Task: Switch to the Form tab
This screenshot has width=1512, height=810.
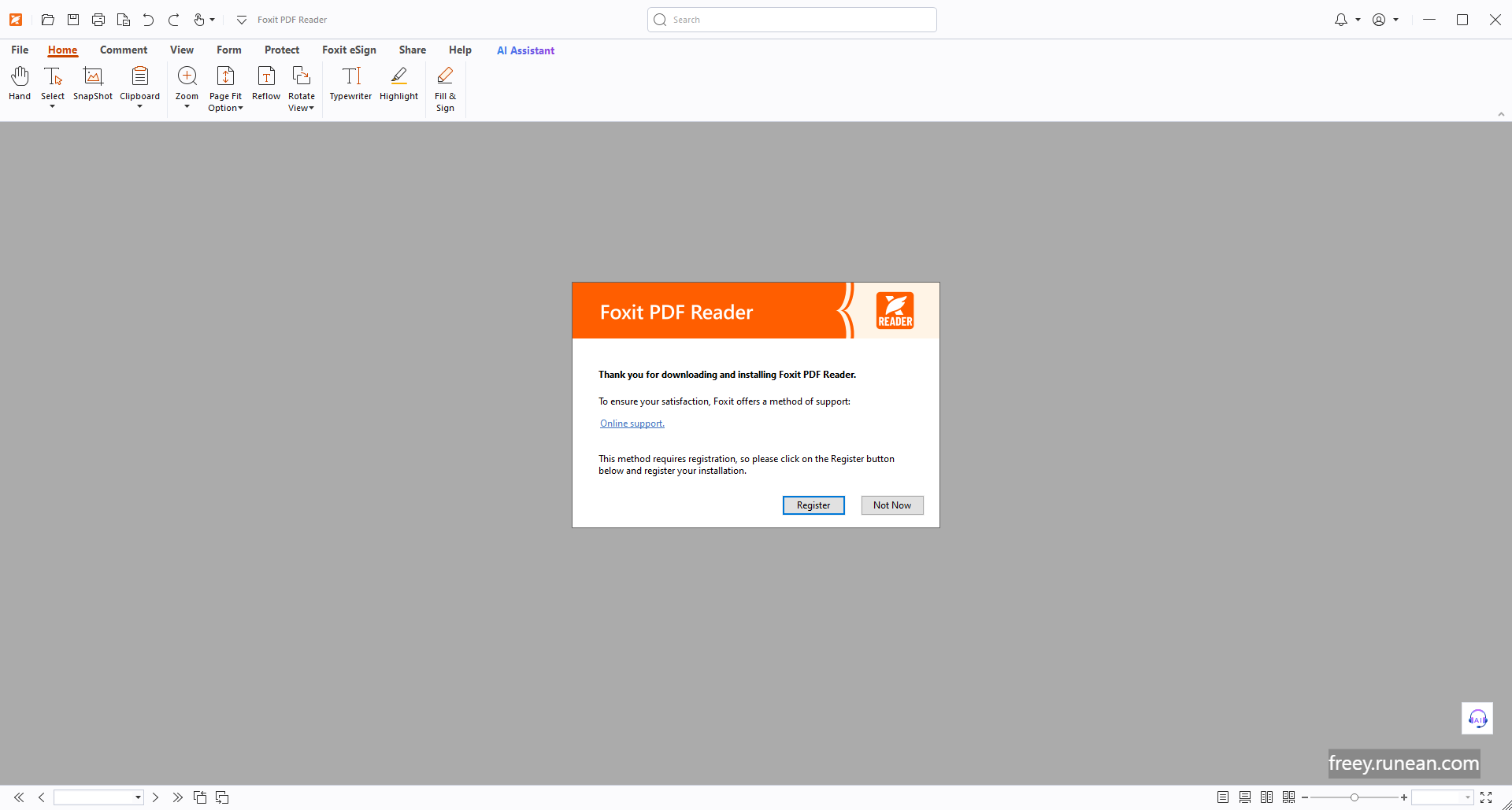Action: pyautogui.click(x=229, y=50)
